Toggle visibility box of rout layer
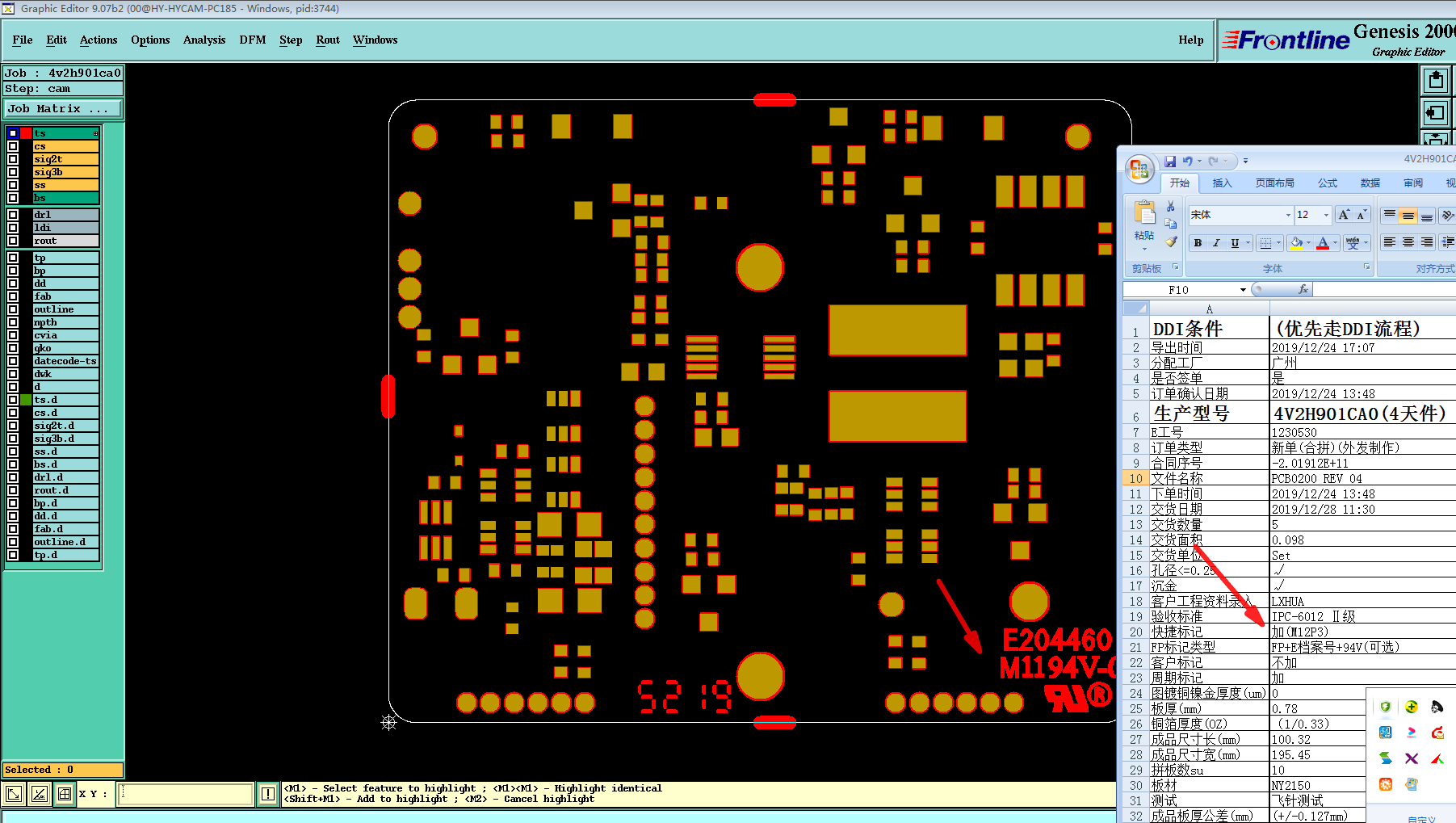This screenshot has width=1456, height=823. [x=13, y=241]
